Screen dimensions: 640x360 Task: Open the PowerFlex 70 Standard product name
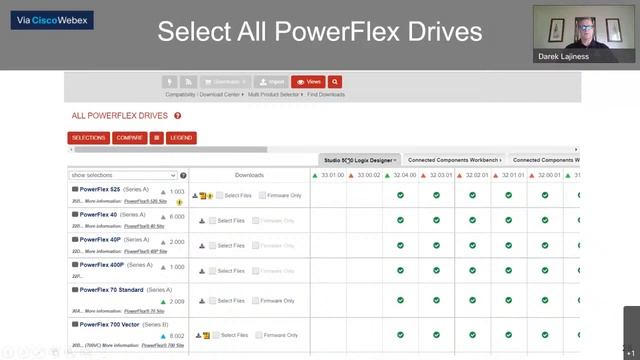coord(111,290)
